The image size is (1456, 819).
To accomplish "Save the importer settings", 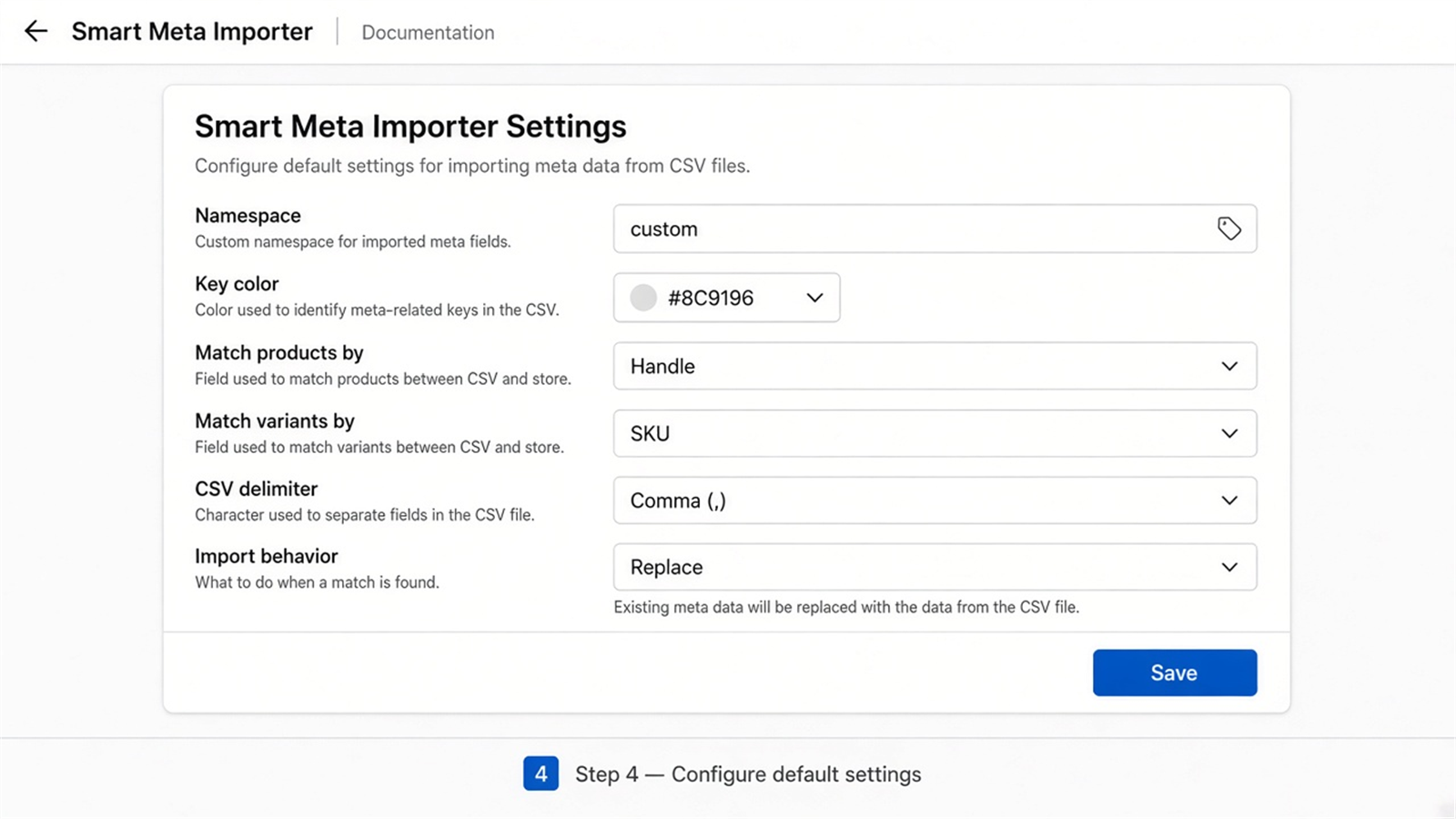I will coord(1175,672).
